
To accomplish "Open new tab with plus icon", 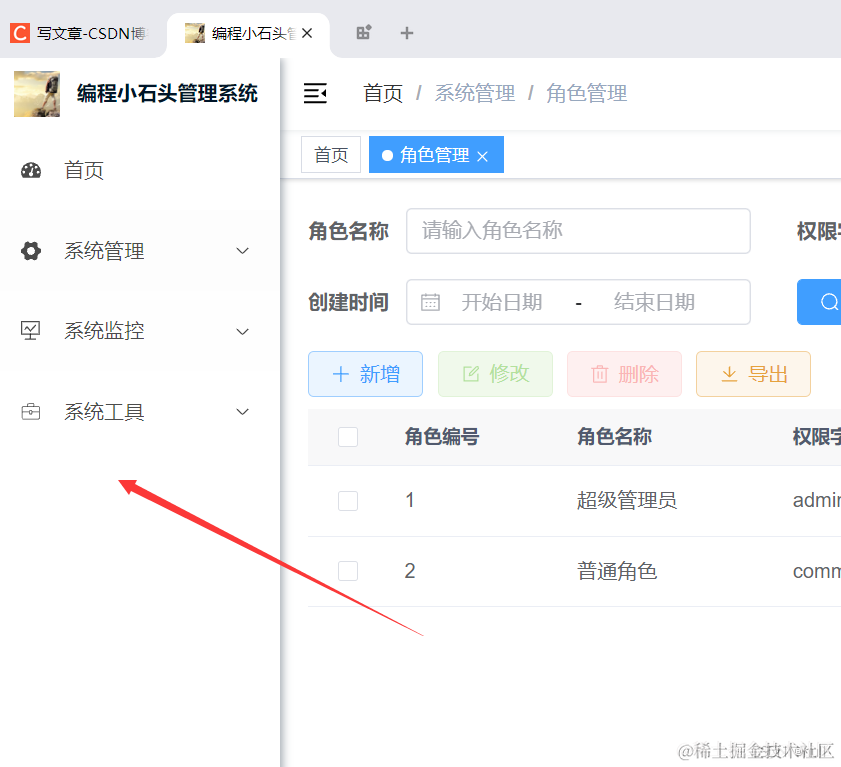I will (x=406, y=33).
